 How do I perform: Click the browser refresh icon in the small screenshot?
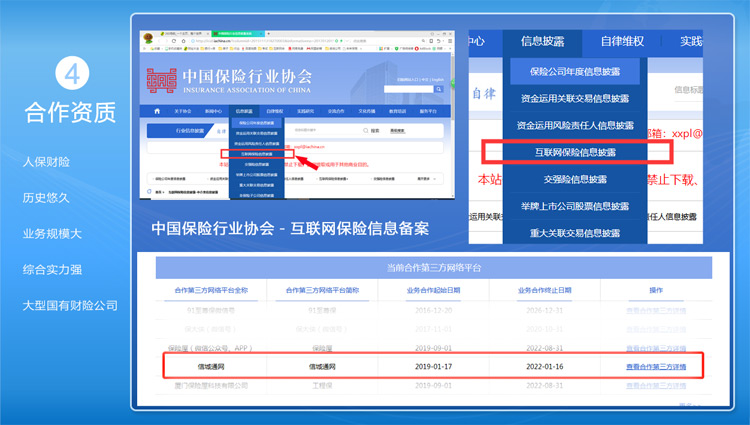(174, 41)
